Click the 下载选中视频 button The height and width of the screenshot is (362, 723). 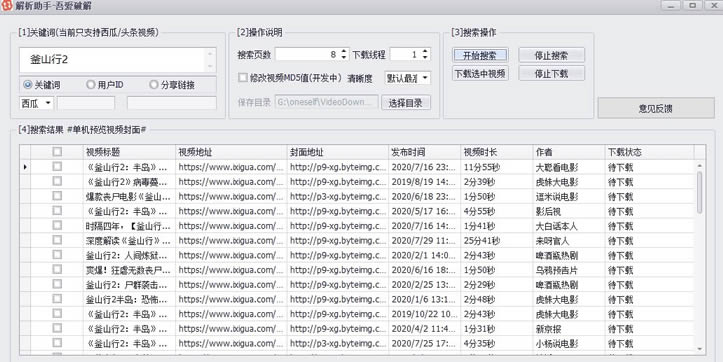tap(480, 73)
